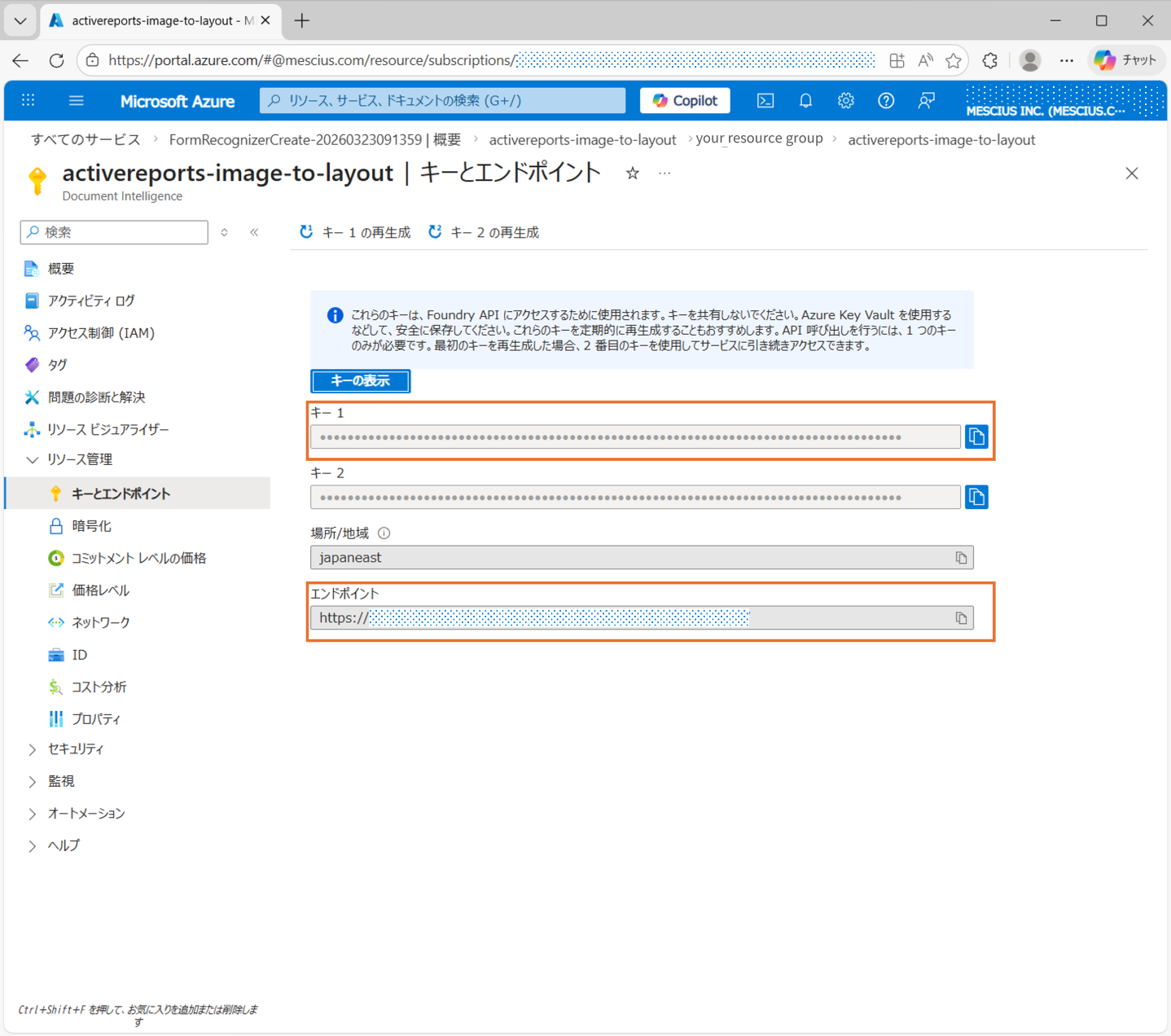Copy the エンドポイント value
Image resolution: width=1171 pixels, height=1036 pixels.
[962, 617]
